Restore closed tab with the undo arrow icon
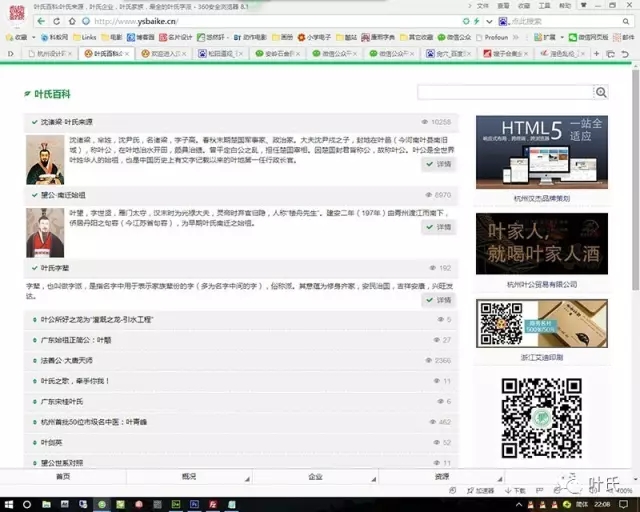This screenshot has width=640, height=512. (x=625, y=54)
